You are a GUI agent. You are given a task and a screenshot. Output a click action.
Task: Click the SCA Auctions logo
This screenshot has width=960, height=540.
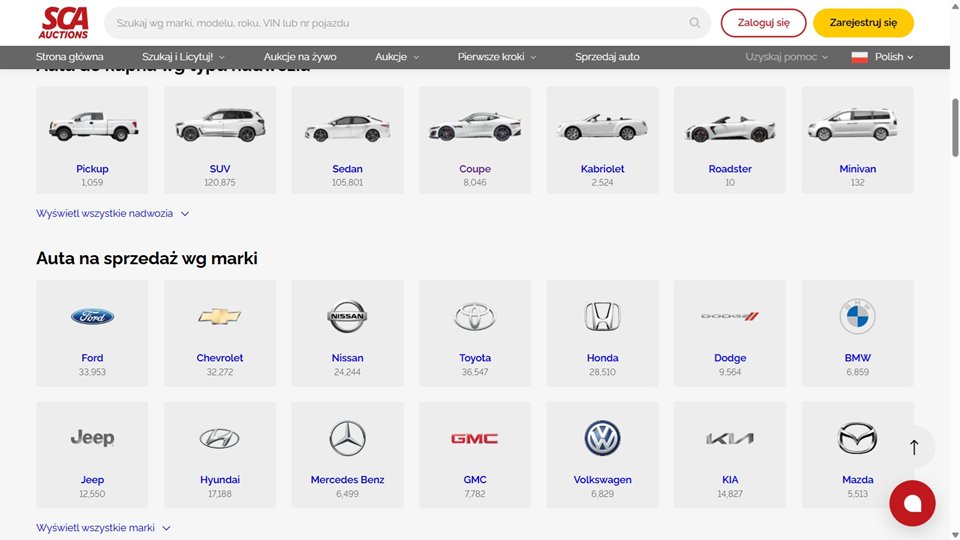click(x=64, y=23)
